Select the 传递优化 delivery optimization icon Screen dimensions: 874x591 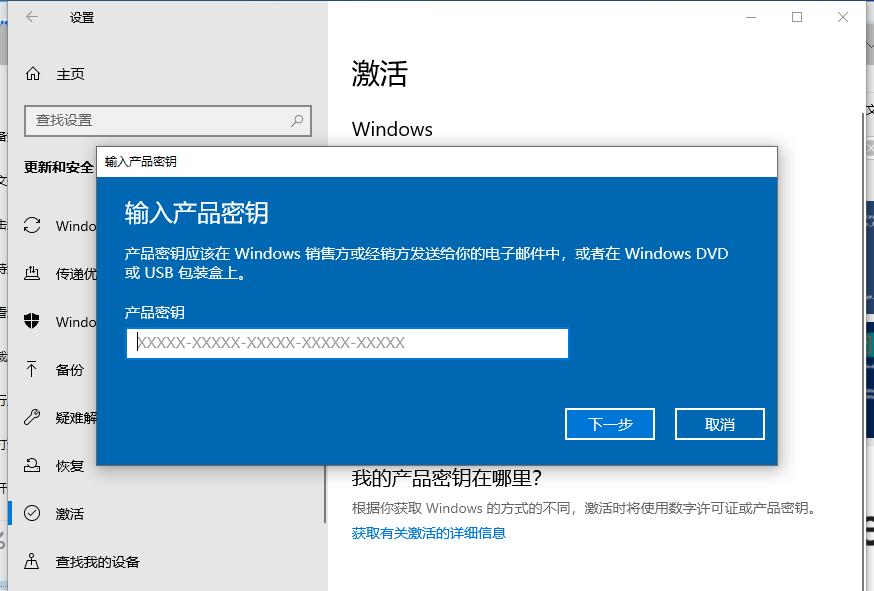tap(32, 273)
